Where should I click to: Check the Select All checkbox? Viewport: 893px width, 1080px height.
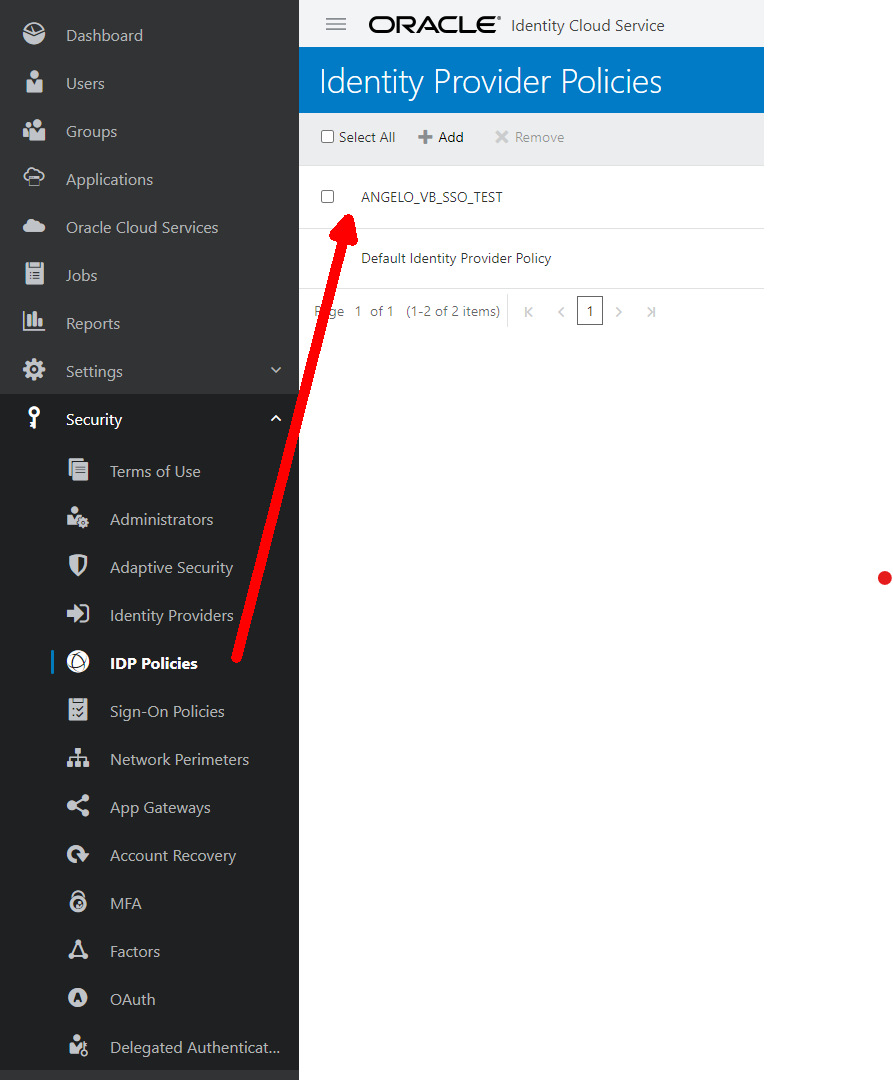coord(327,137)
